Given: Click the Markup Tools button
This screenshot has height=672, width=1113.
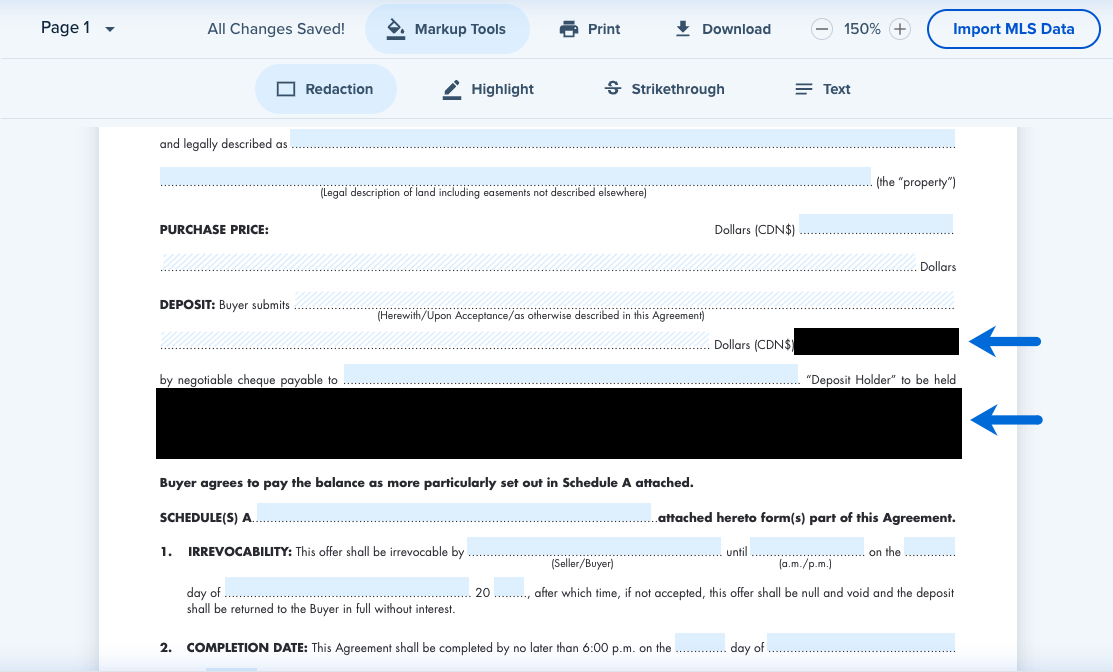Looking at the screenshot, I should pos(447,29).
